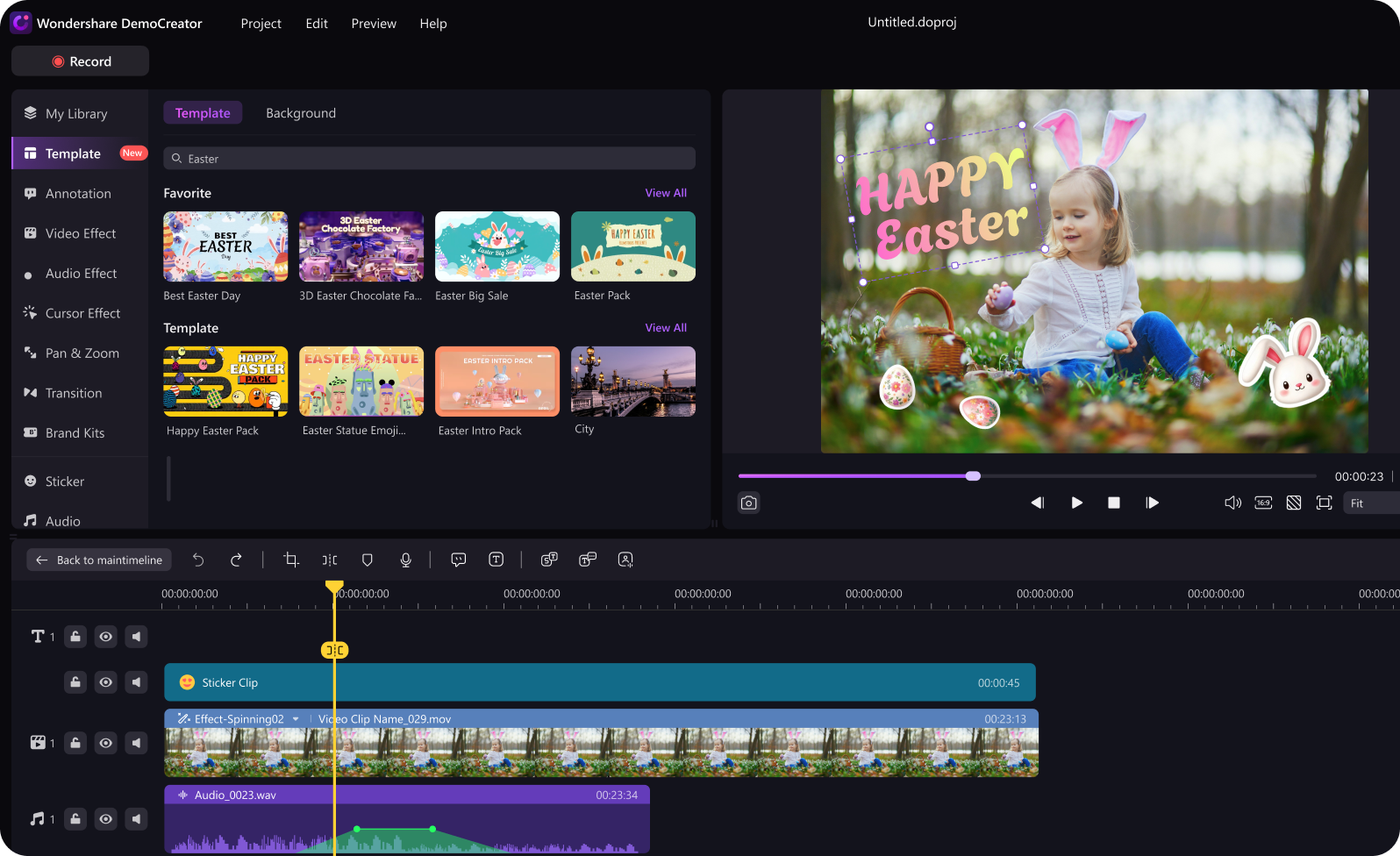Open the Transition panel
This screenshot has width=1400, height=856.
pyautogui.click(x=80, y=393)
